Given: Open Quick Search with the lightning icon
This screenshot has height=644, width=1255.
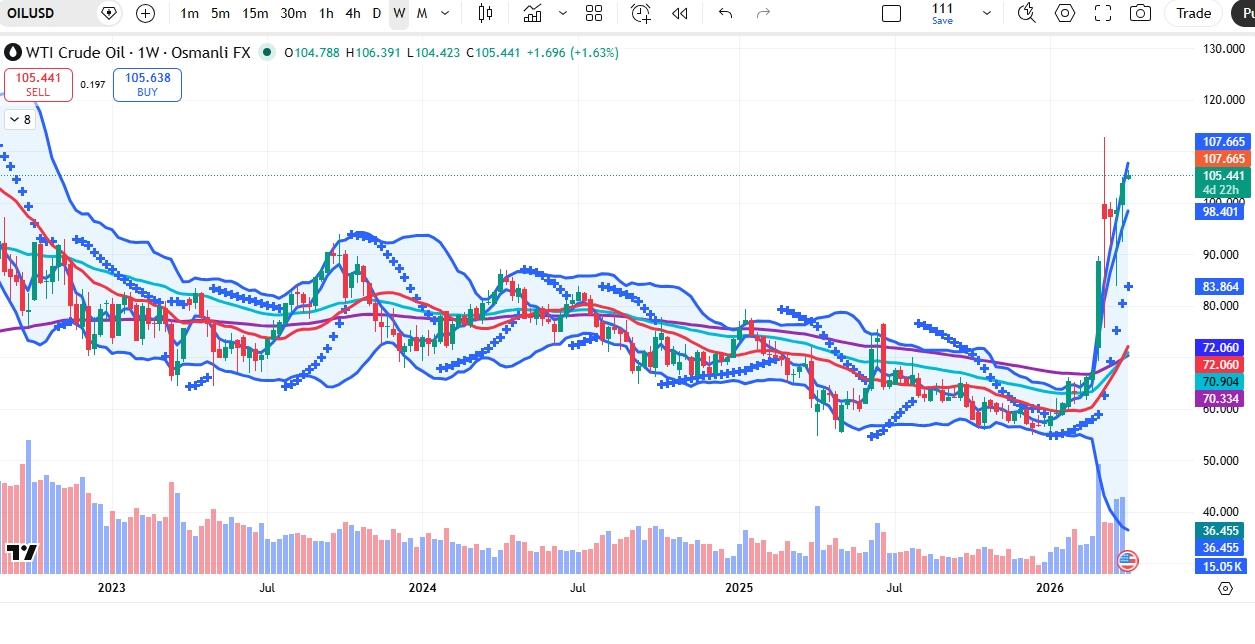Looking at the screenshot, I should tap(1026, 13).
